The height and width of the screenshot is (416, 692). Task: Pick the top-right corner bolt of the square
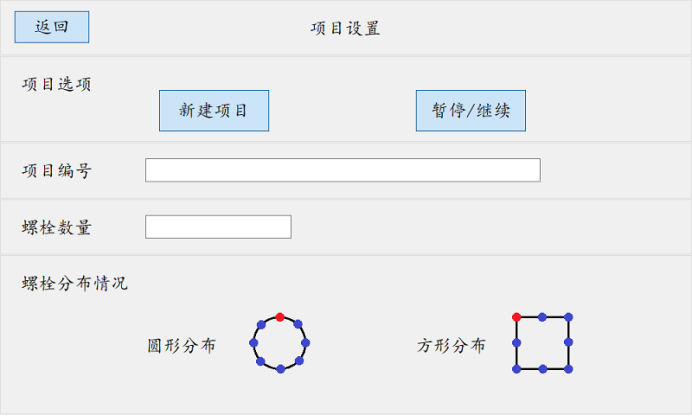[568, 317]
